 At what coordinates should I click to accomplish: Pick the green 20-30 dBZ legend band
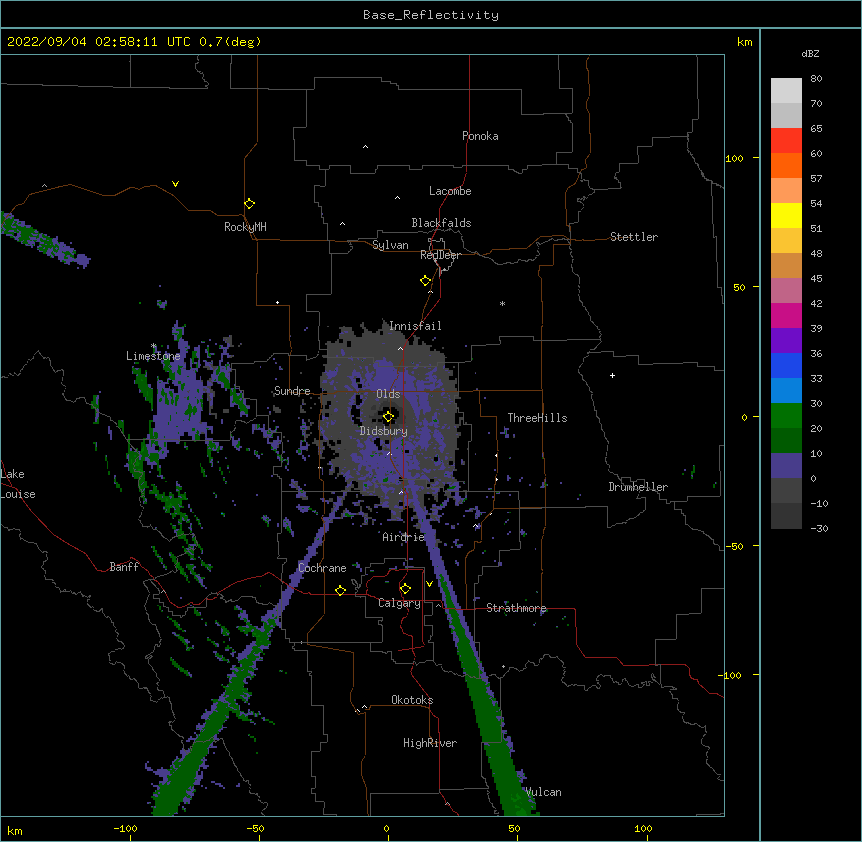786,416
